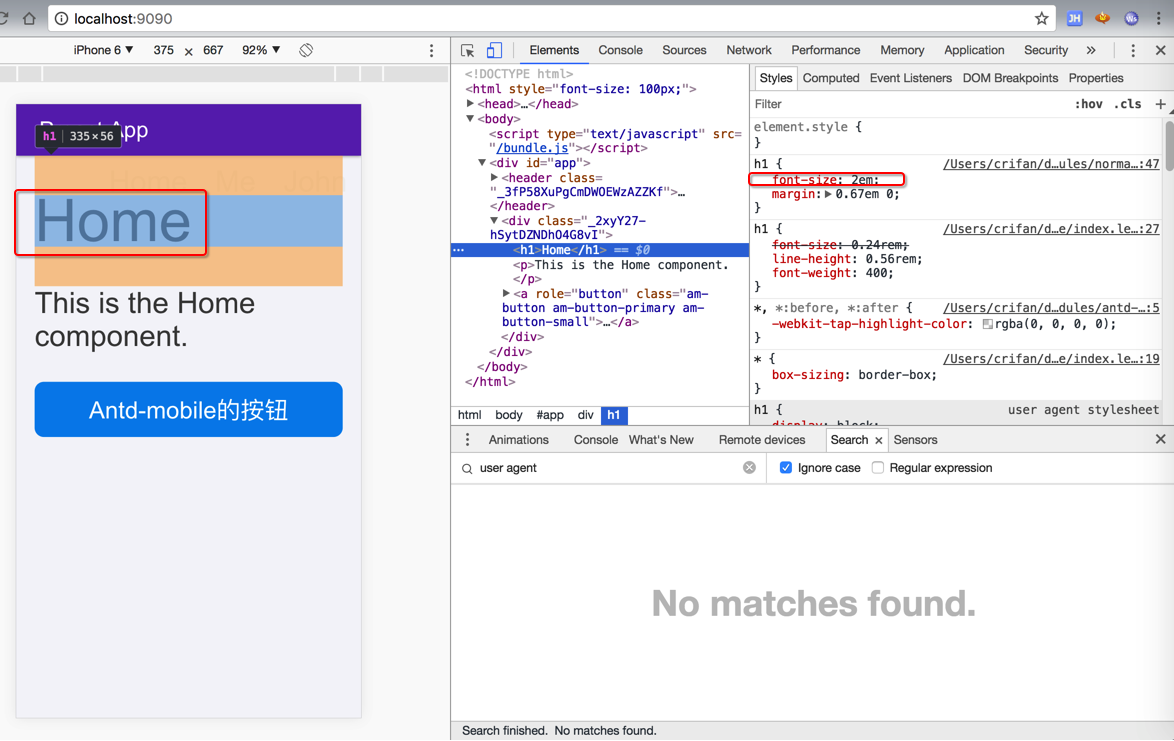Image resolution: width=1174 pixels, height=741 pixels.
Task: Toggle the :hov element state panel
Action: click(x=1089, y=104)
